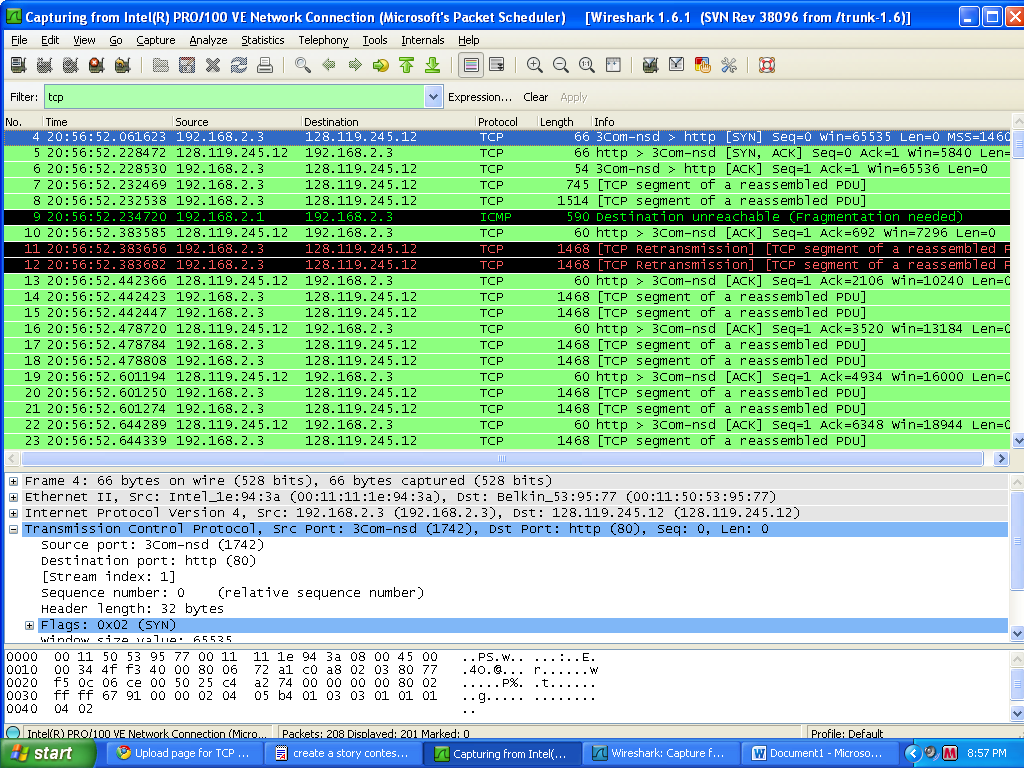Show capture options toolbar icon
This screenshot has height=768, width=1024.
[x=44, y=65]
